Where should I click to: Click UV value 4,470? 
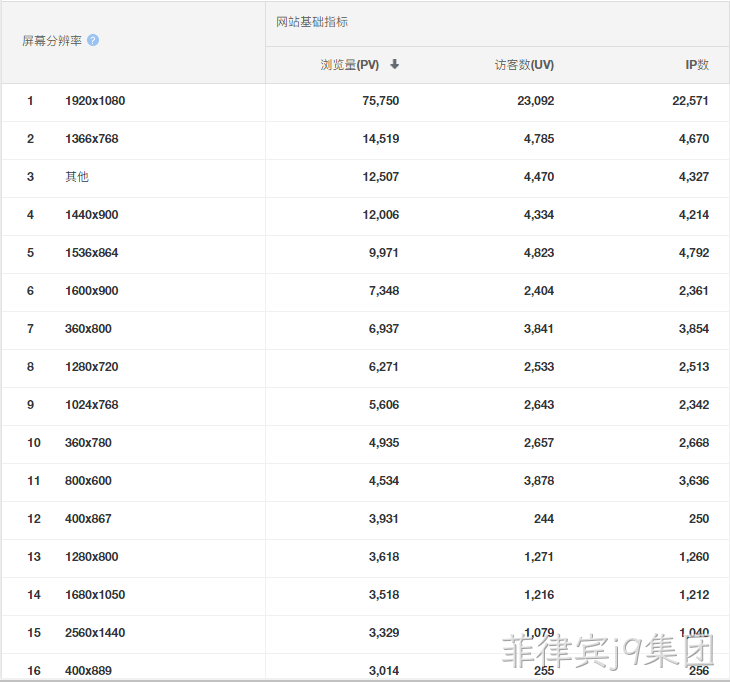[x=539, y=177]
